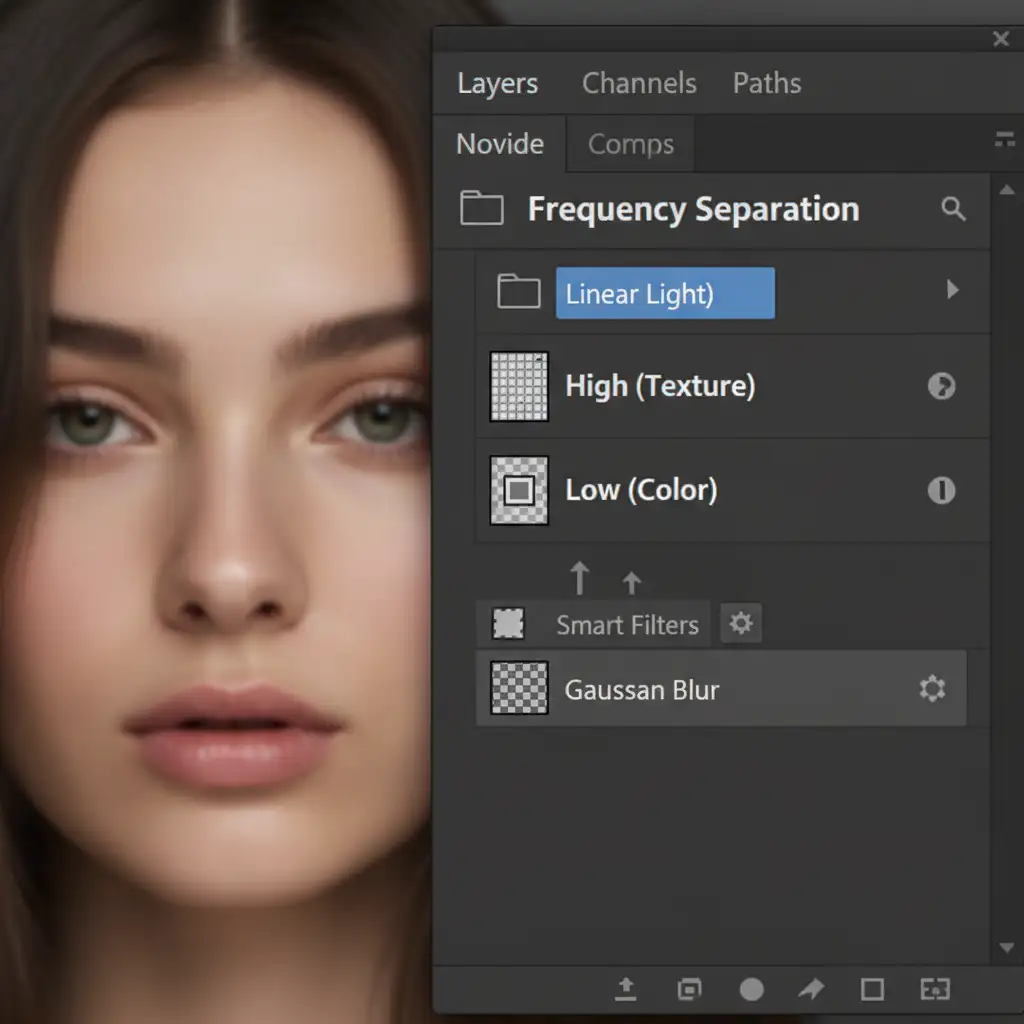Screen dimensions: 1024x1024
Task: Click the upload arrow icon in bottom bar
Action: (x=625, y=989)
